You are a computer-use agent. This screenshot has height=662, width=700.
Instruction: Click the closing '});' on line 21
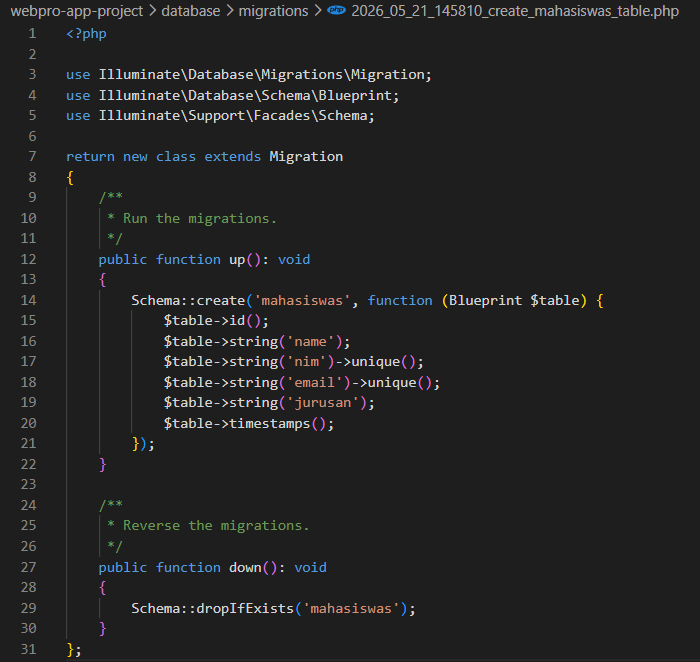[143, 444]
